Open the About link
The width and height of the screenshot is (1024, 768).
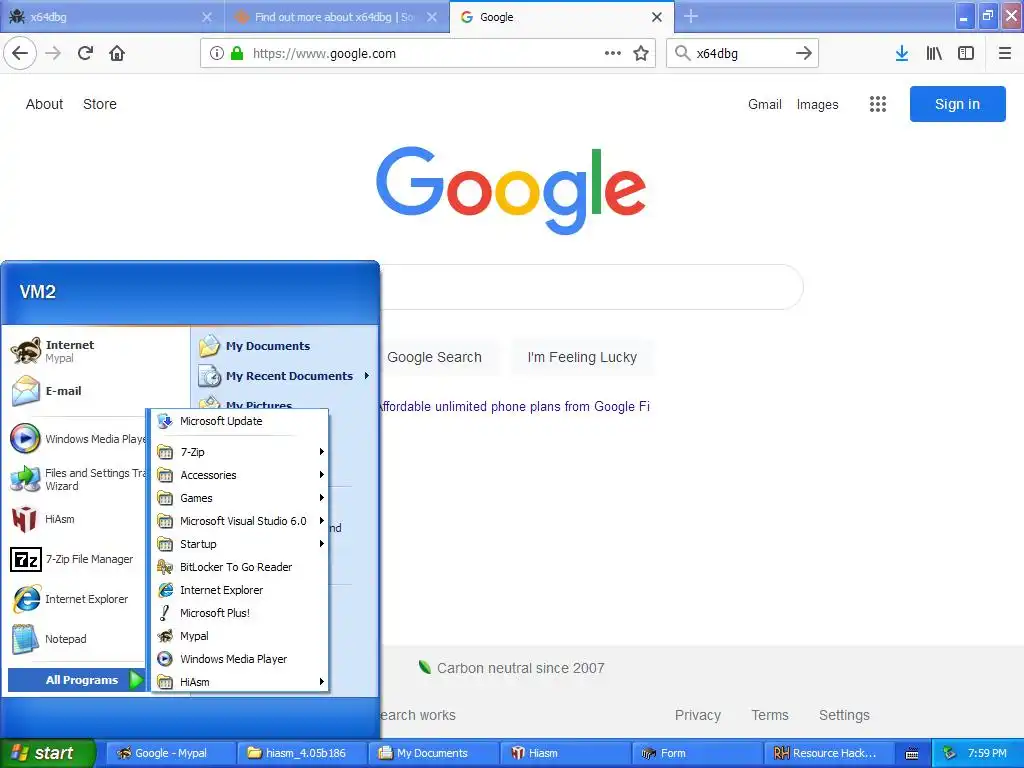click(x=44, y=104)
